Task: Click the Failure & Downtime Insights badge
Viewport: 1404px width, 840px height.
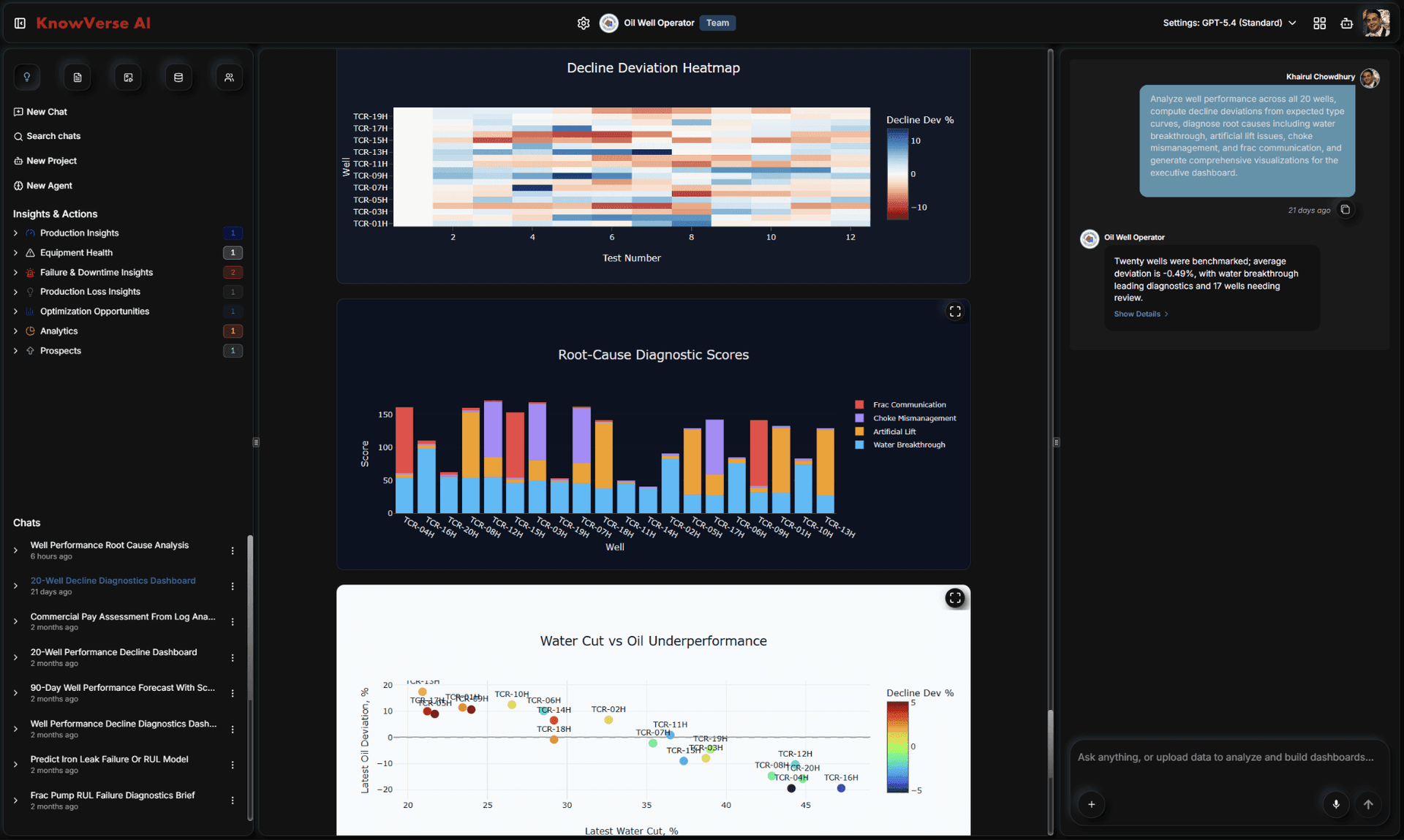Action: (233, 273)
